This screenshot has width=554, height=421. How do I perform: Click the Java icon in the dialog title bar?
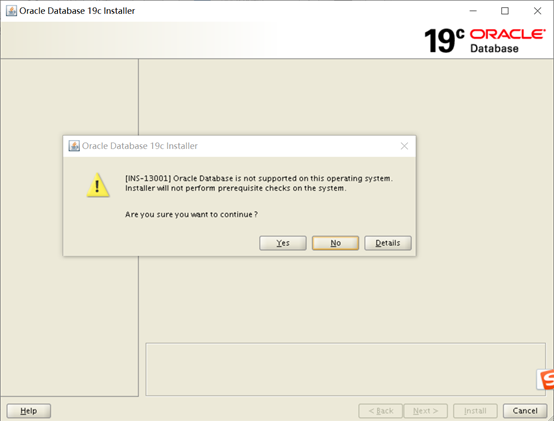coord(74,146)
